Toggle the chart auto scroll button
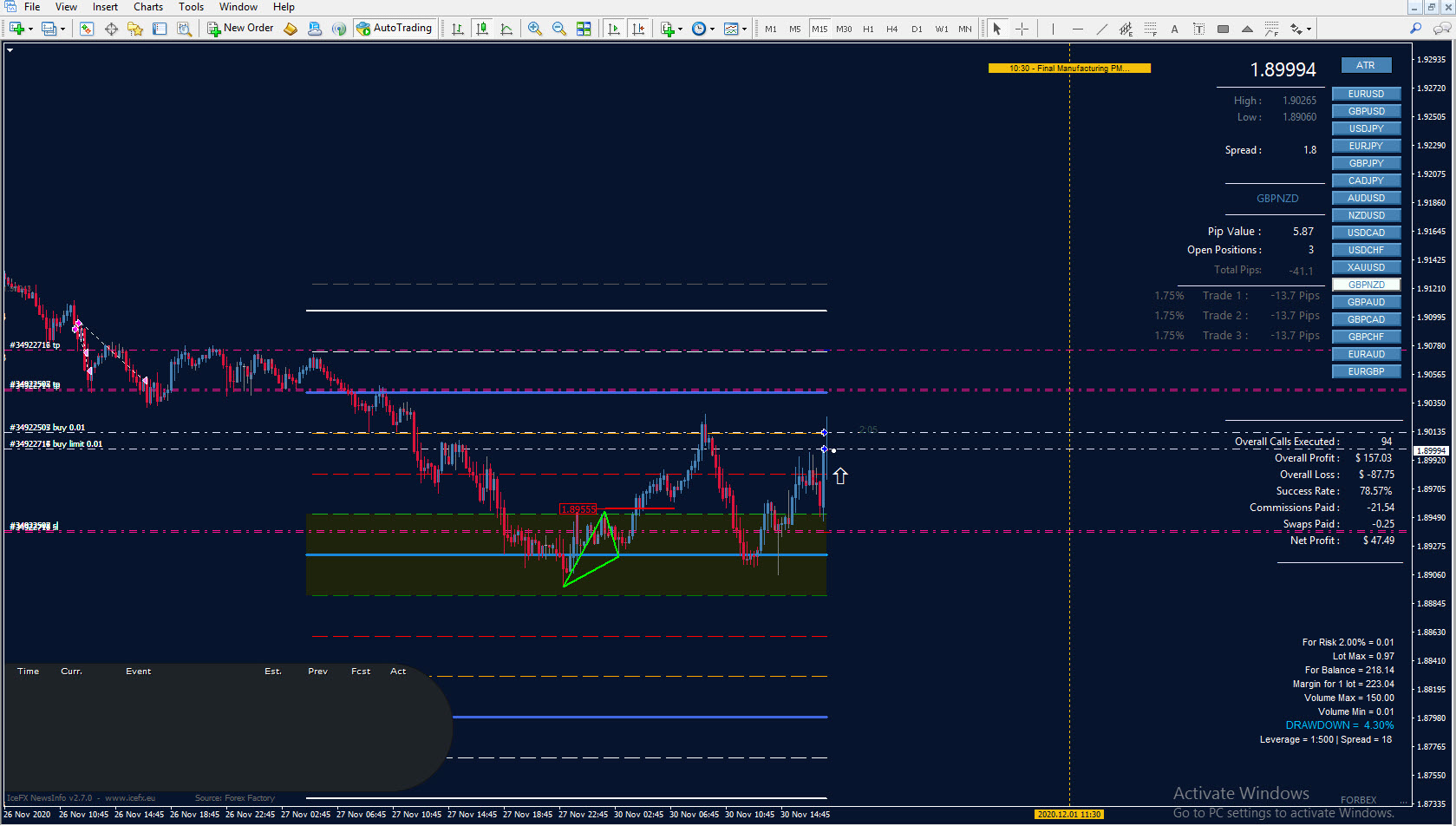Viewport: 1456px width, 826px height. pyautogui.click(x=614, y=29)
